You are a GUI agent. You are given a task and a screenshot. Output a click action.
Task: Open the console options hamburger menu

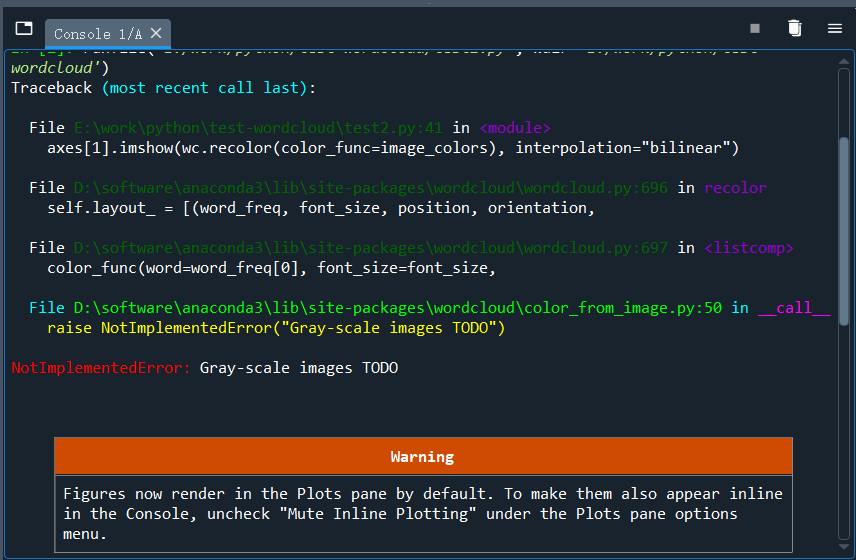click(834, 29)
